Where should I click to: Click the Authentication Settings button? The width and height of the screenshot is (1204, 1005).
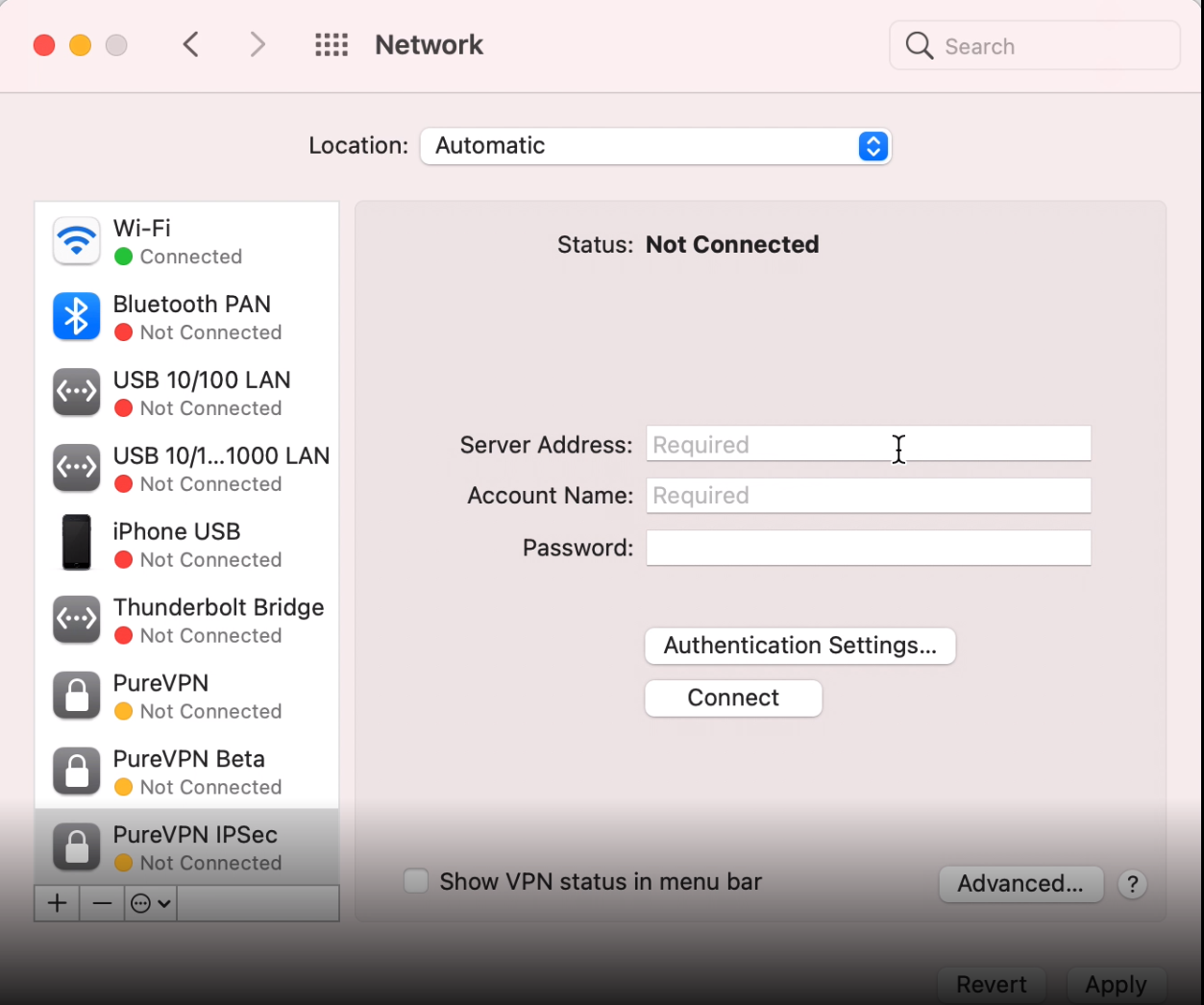tap(799, 646)
